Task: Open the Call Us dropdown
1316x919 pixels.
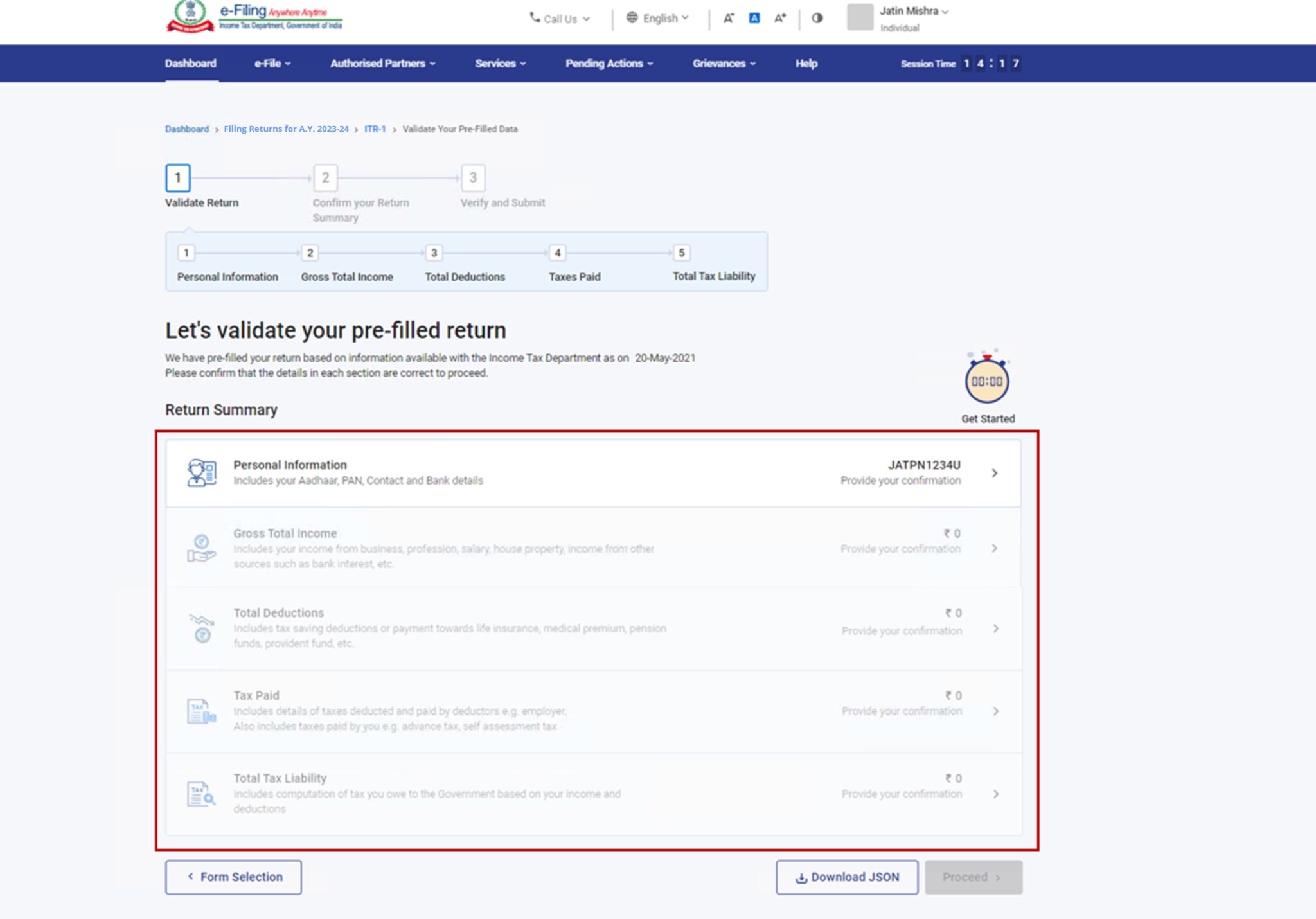Action: 559,19
